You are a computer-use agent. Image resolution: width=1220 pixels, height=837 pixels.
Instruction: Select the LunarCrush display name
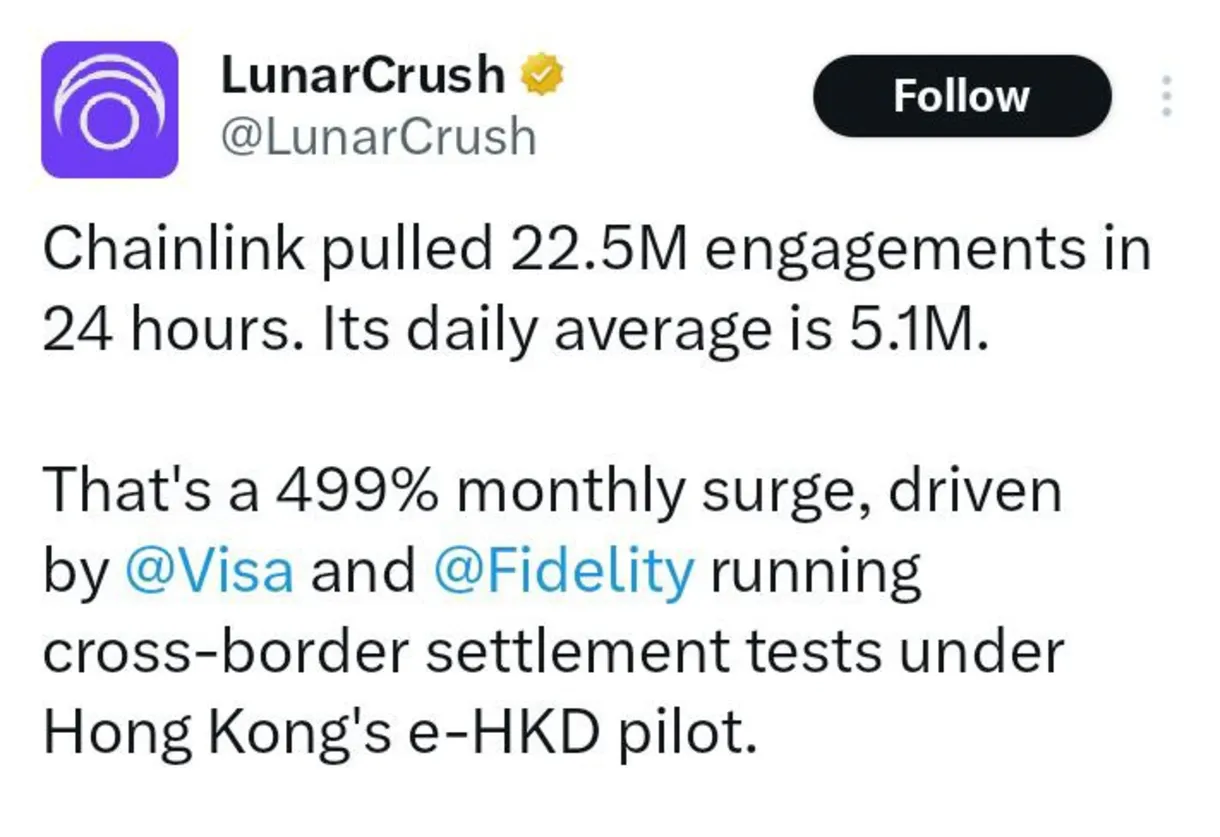click(362, 72)
